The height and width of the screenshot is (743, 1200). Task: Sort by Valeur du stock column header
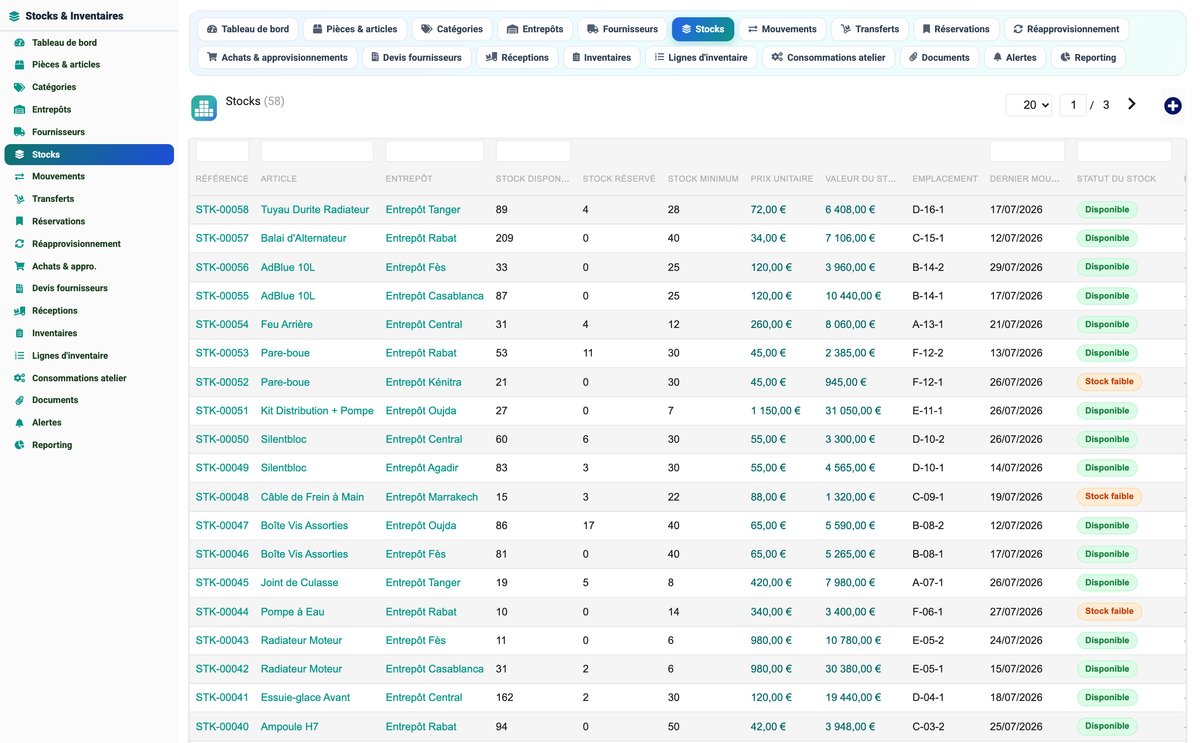coord(861,179)
